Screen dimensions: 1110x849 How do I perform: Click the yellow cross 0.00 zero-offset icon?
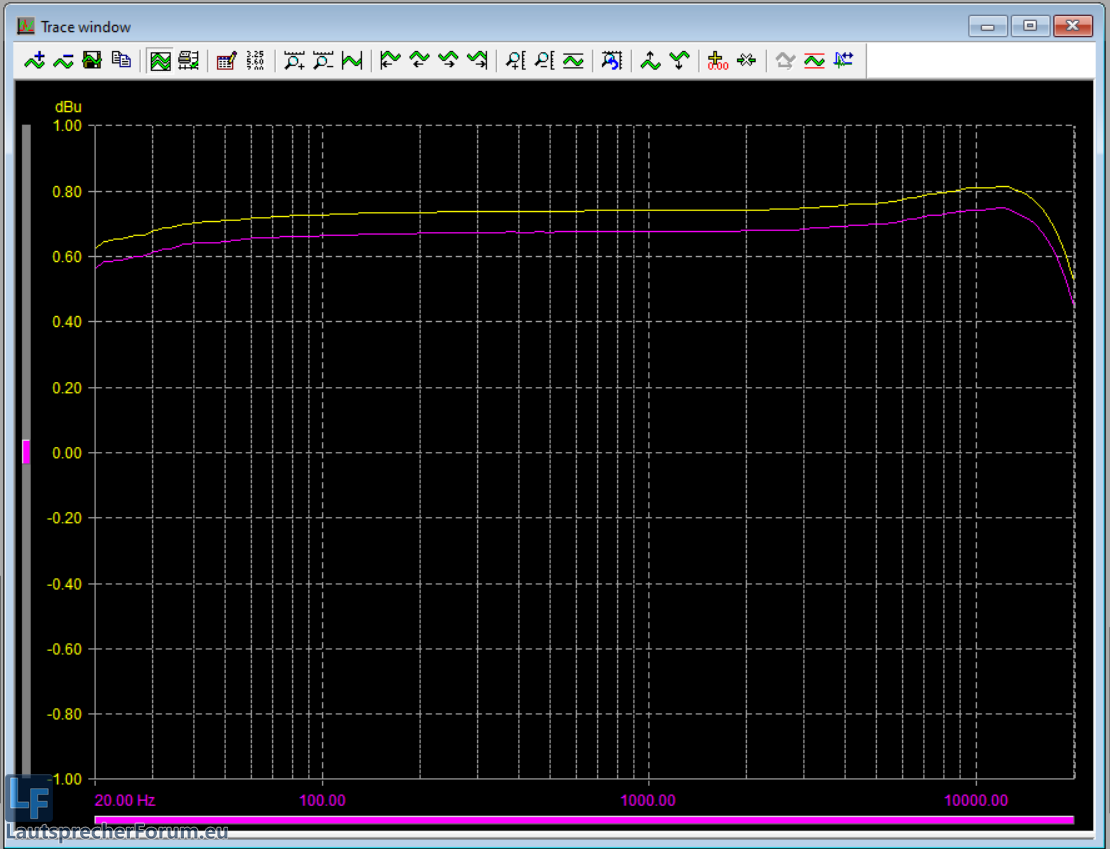click(717, 61)
